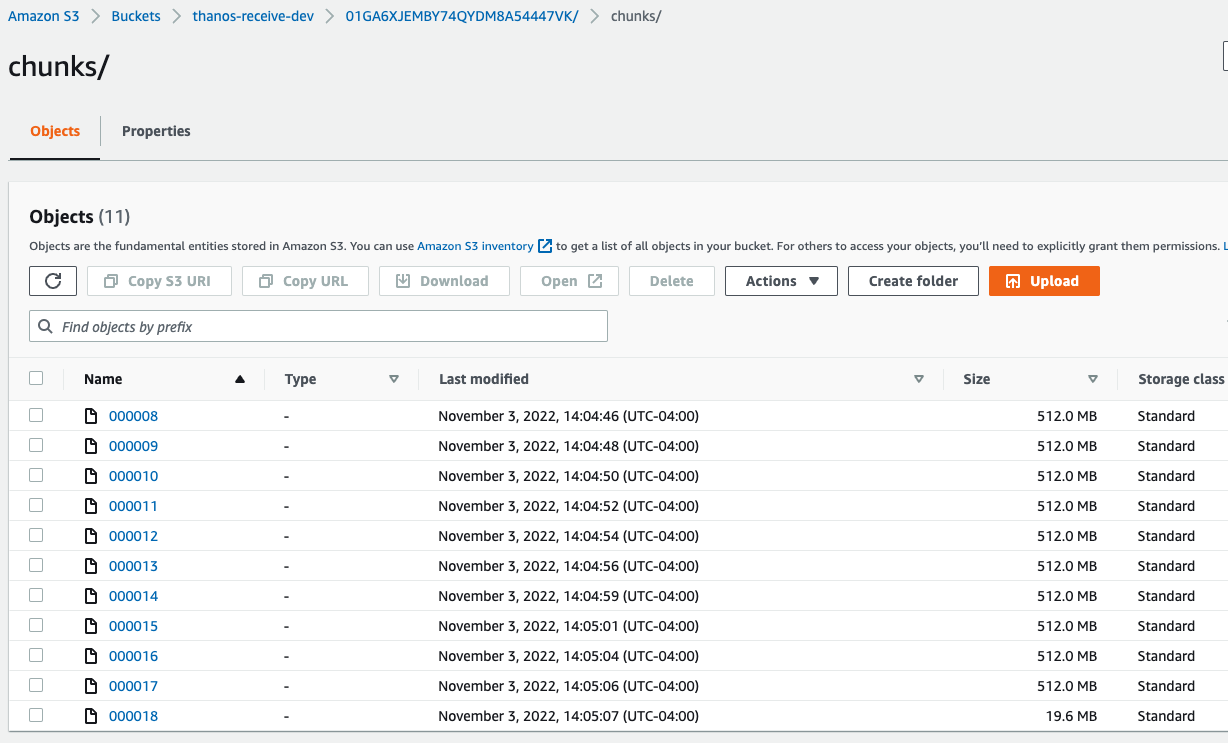Click the Amazon S3 inventory external-link icon
Image resolution: width=1228 pixels, height=743 pixels.
[544, 246]
